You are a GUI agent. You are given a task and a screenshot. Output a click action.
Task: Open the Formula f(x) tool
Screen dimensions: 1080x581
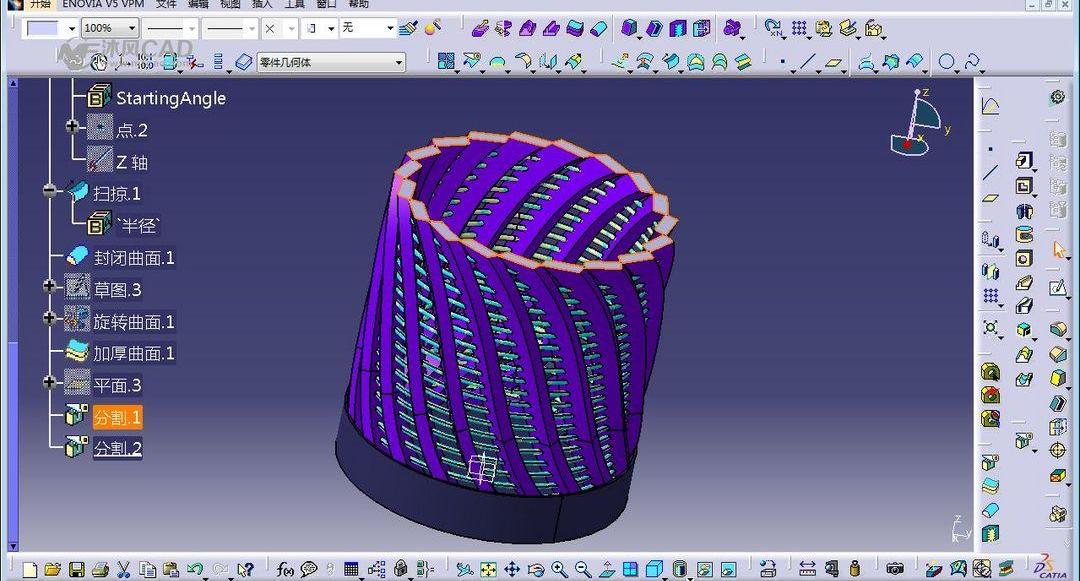285,570
